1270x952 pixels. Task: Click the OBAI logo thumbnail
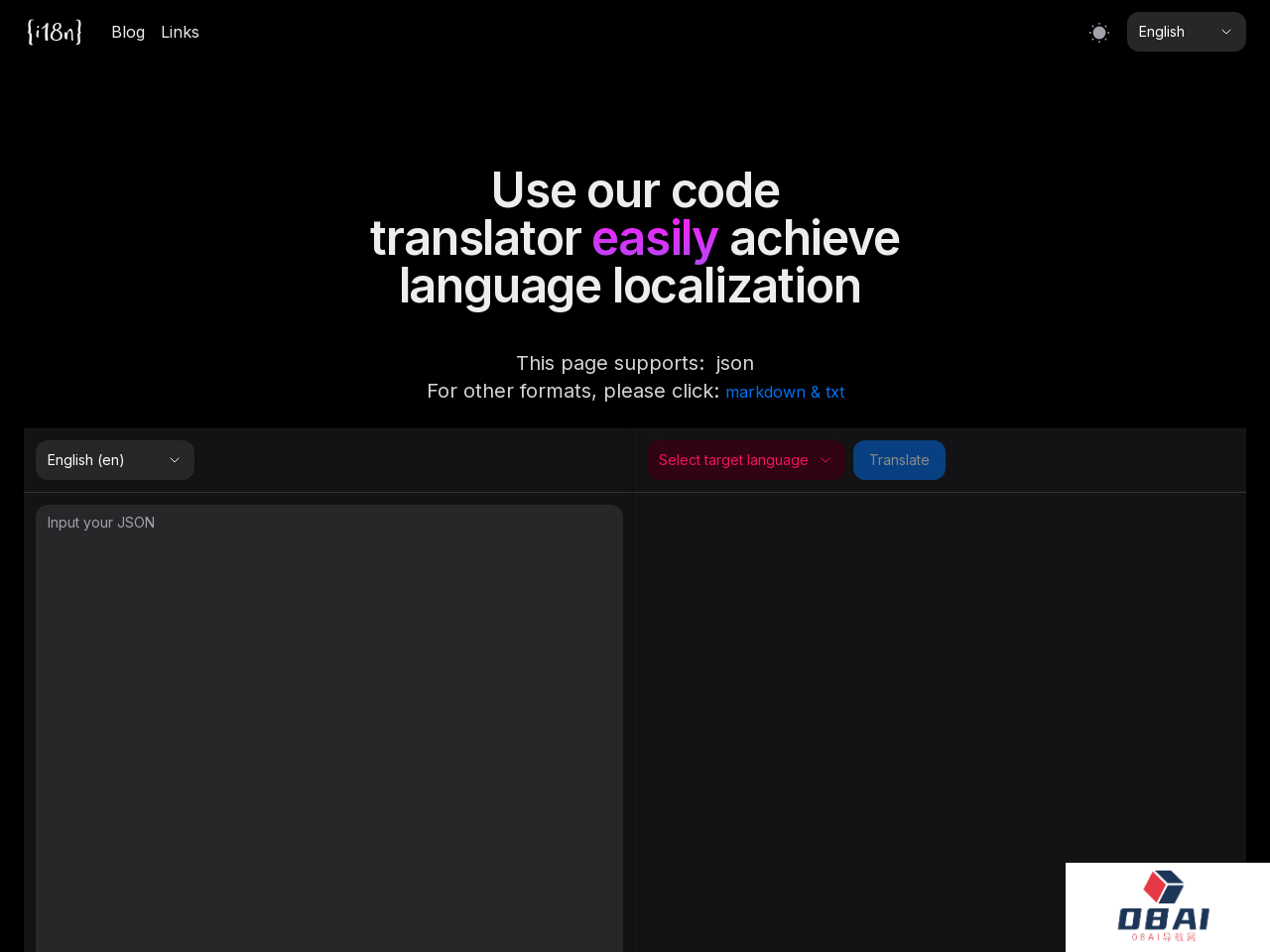coord(1168,907)
